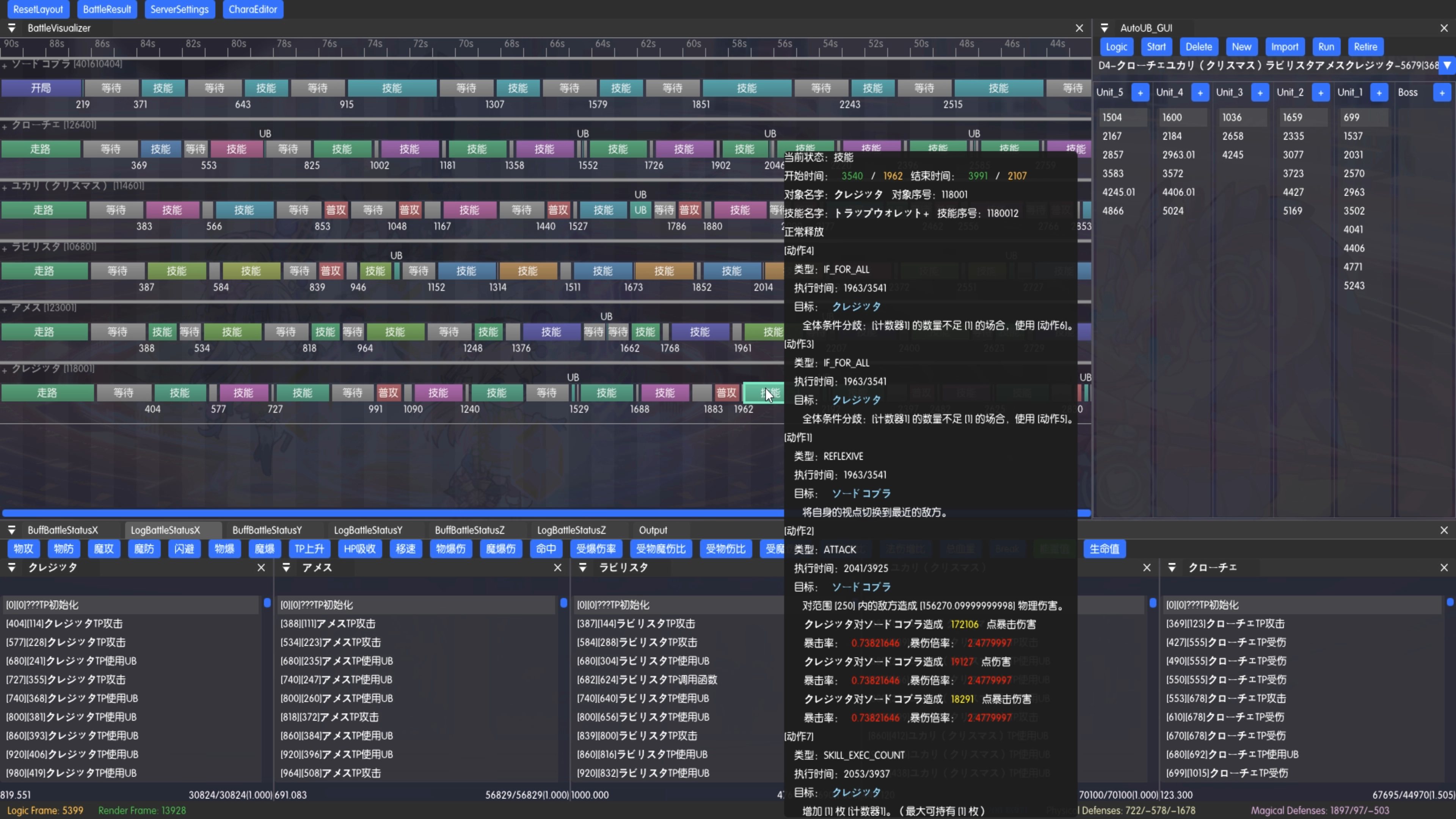Viewport: 1456px width, 819px height.
Task: Open the BattleVisualizer panel menu triangle
Action: click(11, 28)
